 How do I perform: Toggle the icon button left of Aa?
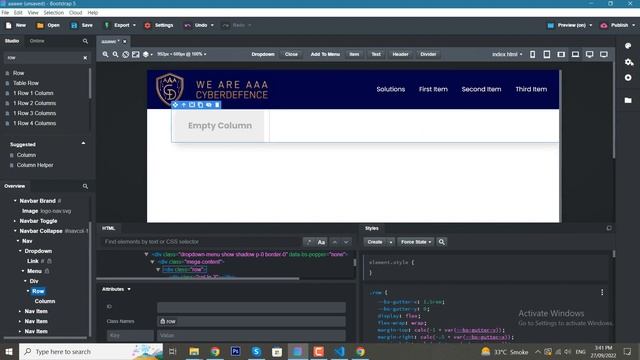point(309,242)
